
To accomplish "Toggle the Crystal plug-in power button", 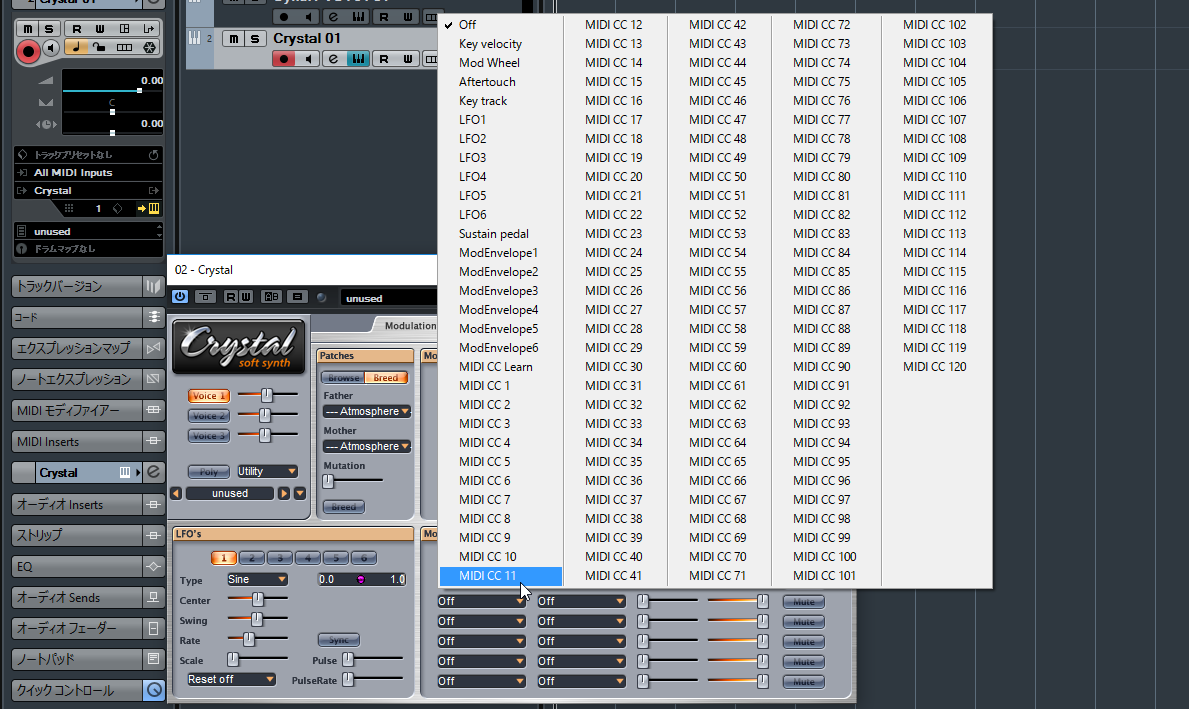I will coord(180,296).
